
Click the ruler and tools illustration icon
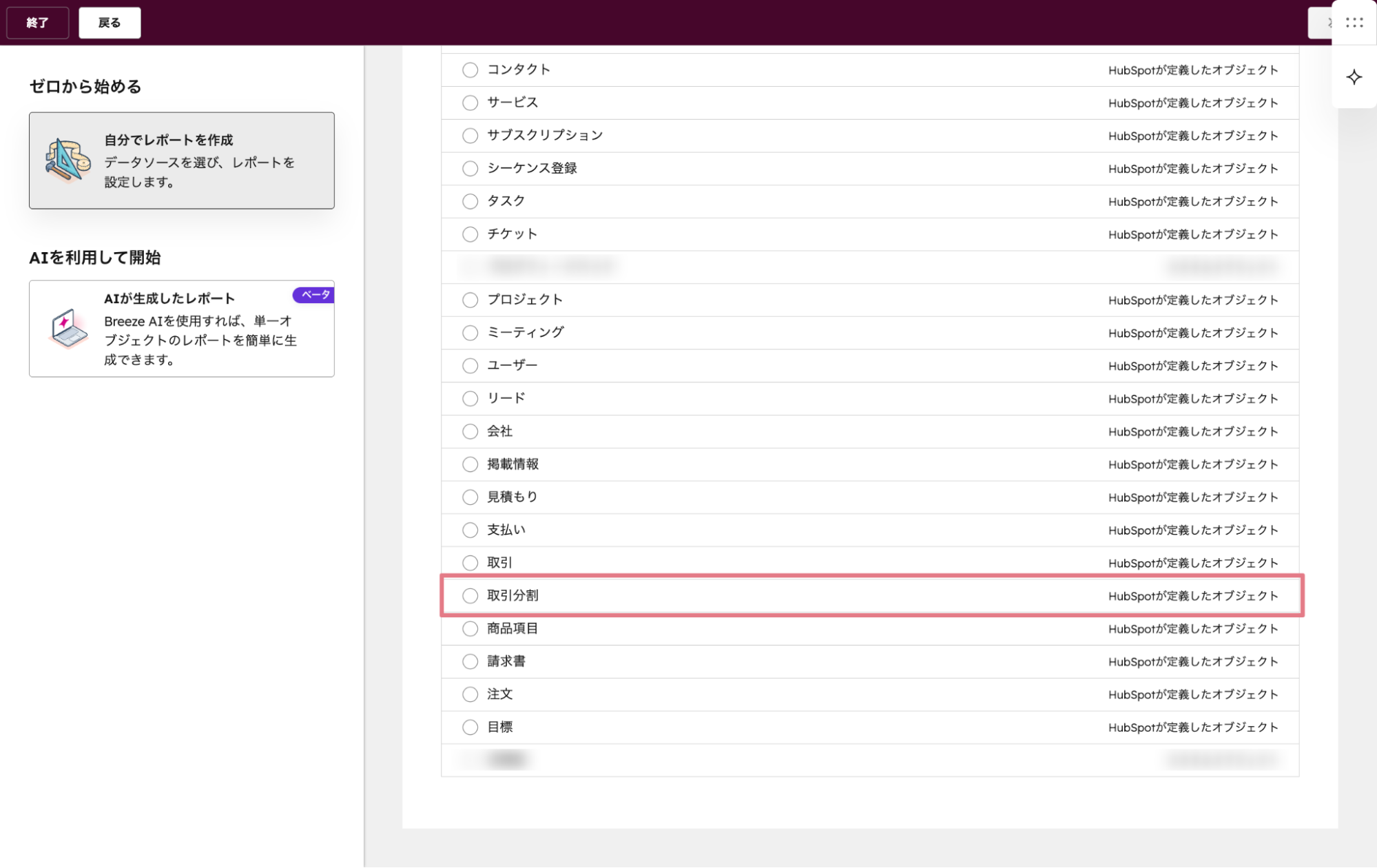pyautogui.click(x=68, y=161)
